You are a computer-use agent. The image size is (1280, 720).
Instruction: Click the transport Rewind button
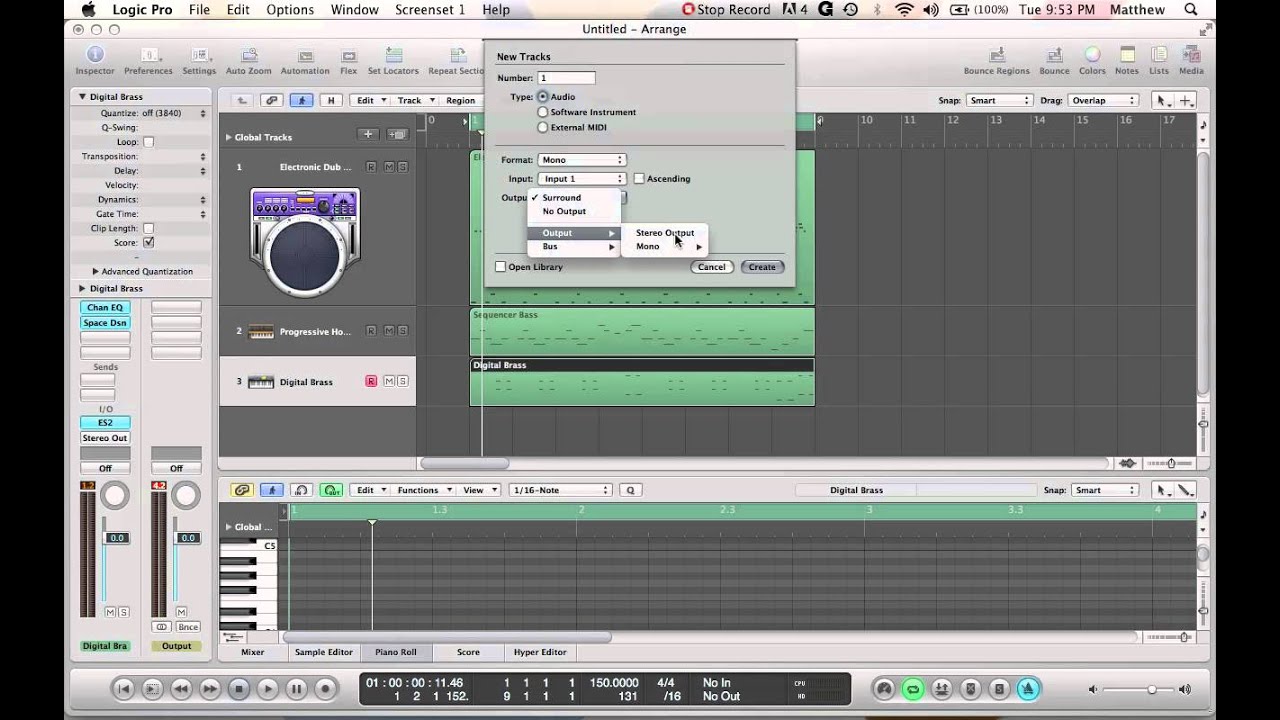click(181, 689)
